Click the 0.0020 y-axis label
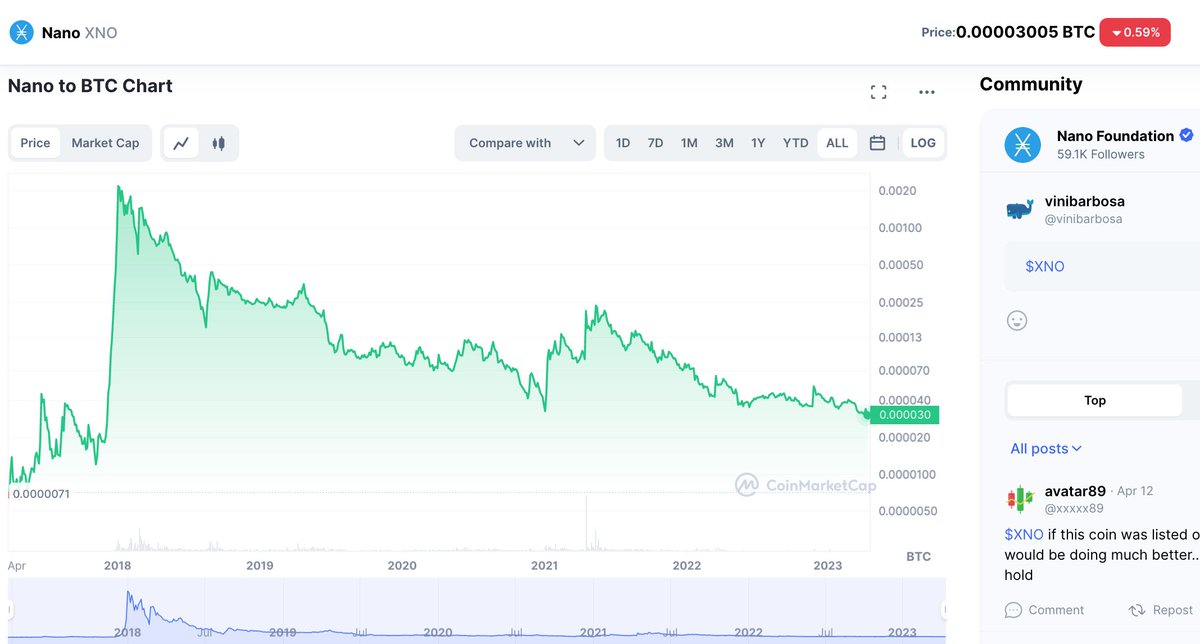1200x644 pixels. pyautogui.click(x=896, y=191)
